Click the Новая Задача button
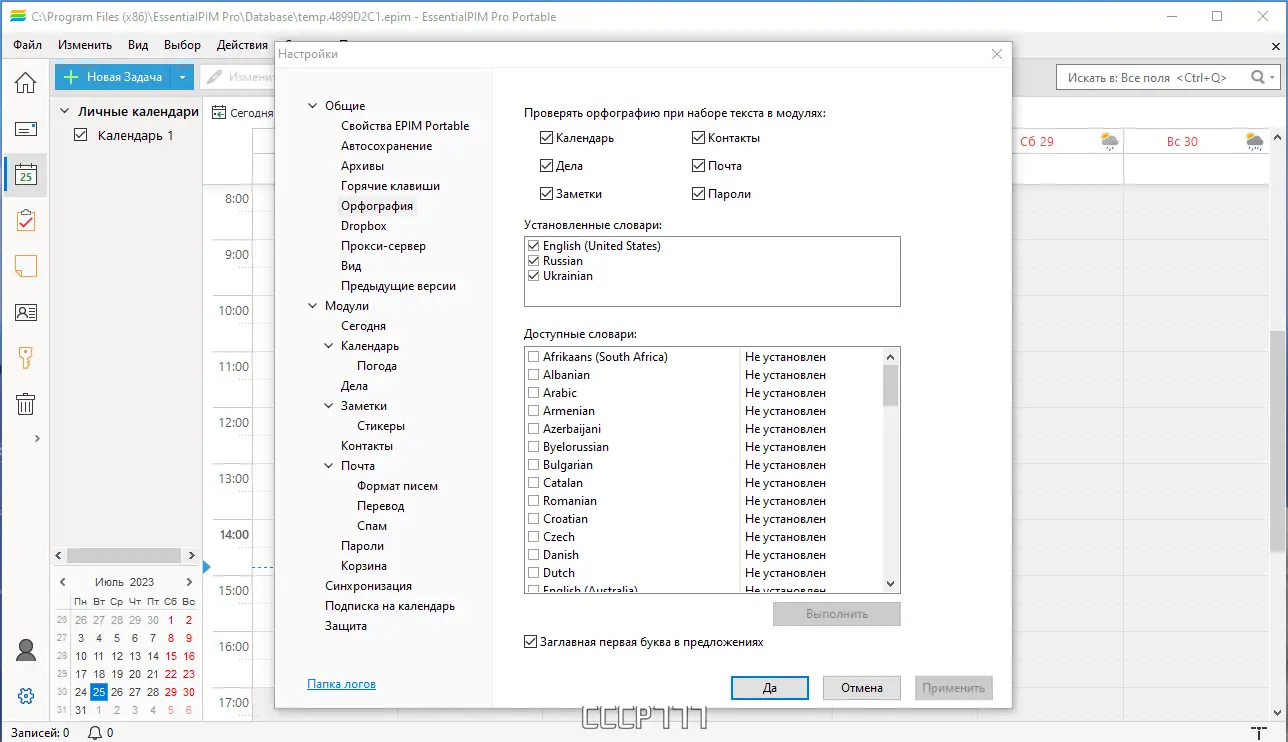1288x742 pixels. pyautogui.click(x=113, y=77)
